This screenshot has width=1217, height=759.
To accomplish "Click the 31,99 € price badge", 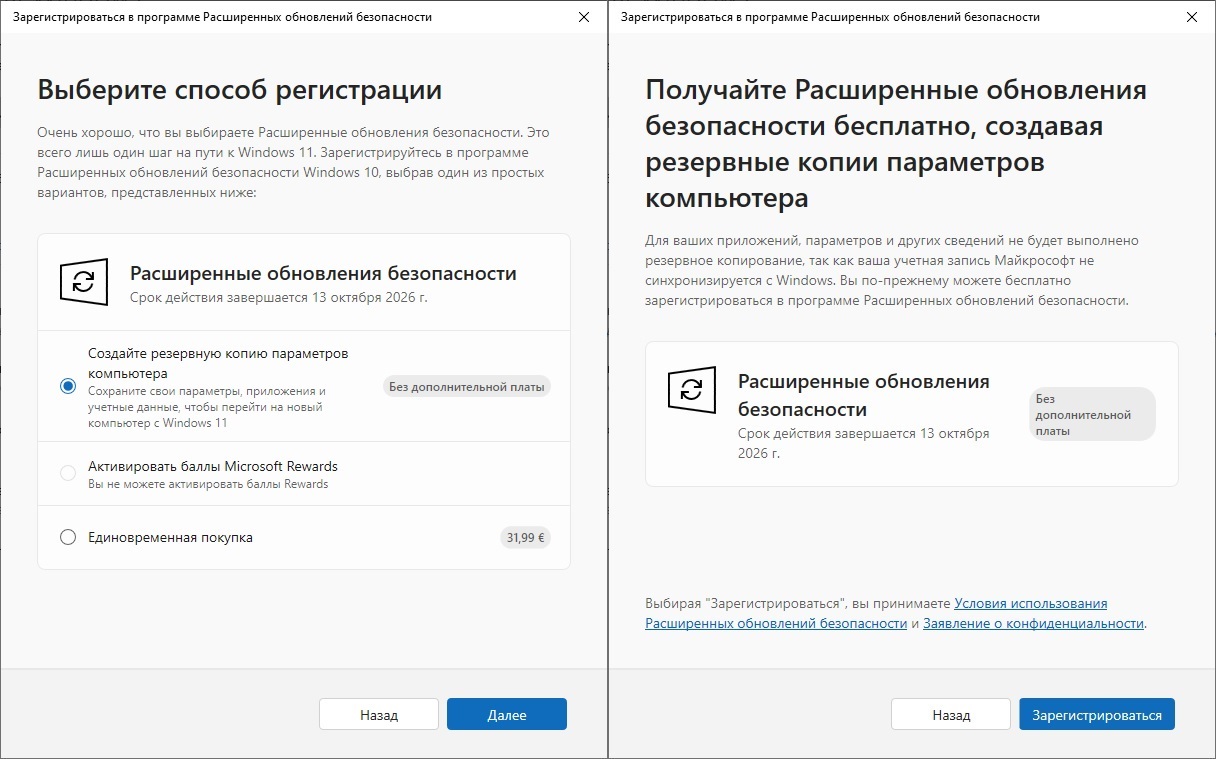I will click(526, 537).
